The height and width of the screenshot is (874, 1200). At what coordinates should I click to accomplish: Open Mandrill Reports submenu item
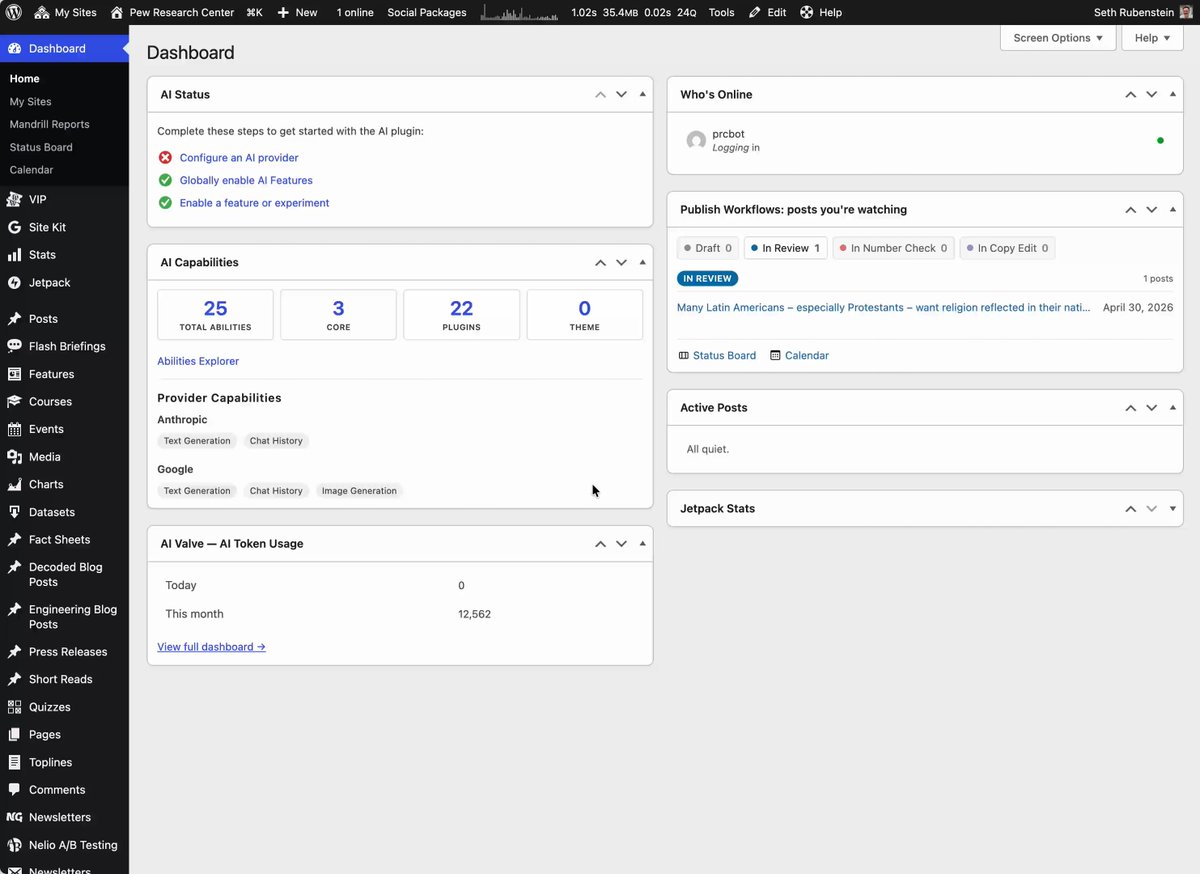click(49, 125)
